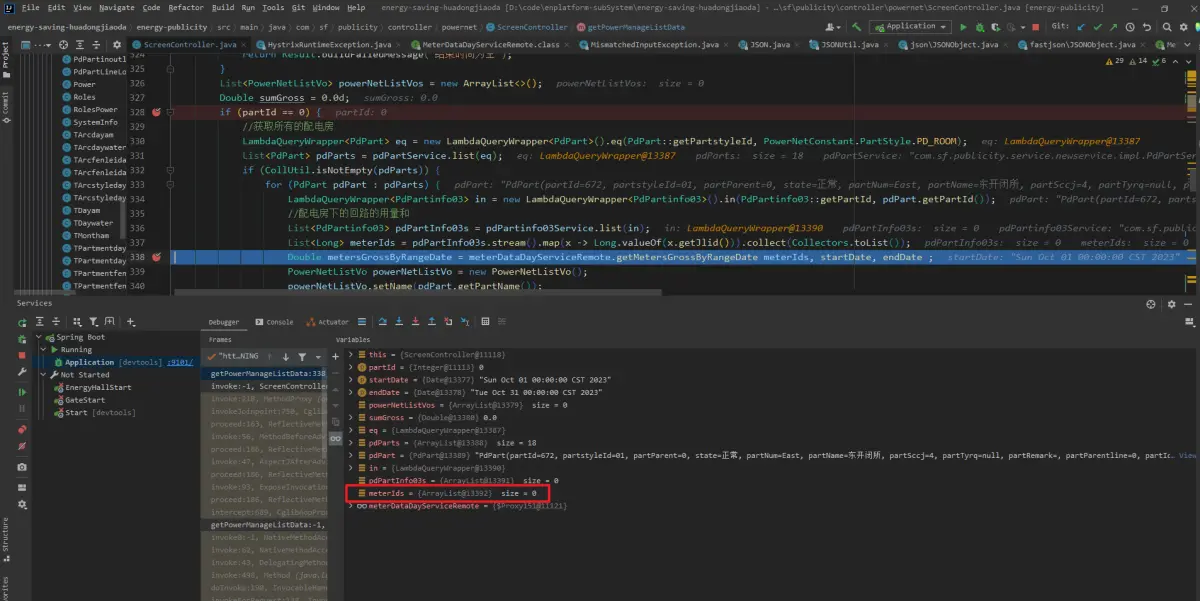This screenshot has width=1200, height=601.
Task: Select the GateStart service
Action: [x=84, y=400]
